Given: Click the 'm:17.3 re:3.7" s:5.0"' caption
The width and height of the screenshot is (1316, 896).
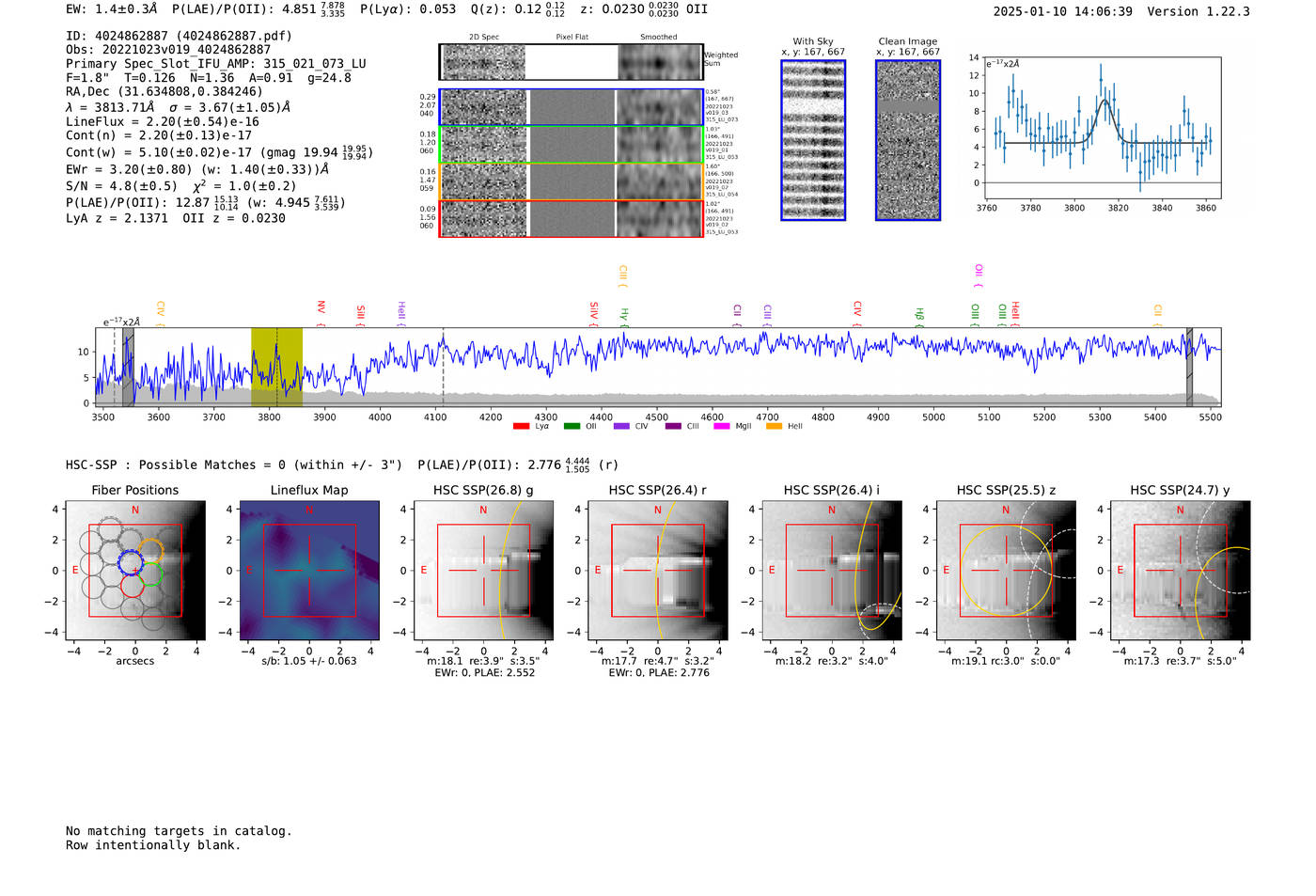Looking at the screenshot, I should (1181, 661).
